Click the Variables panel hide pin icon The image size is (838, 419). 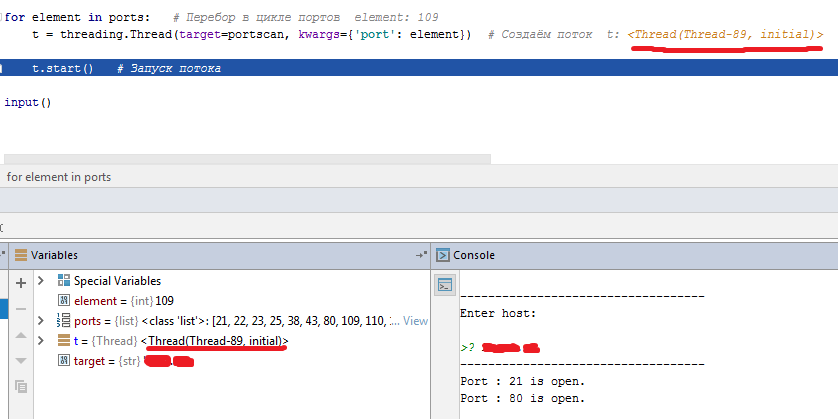pos(421,255)
